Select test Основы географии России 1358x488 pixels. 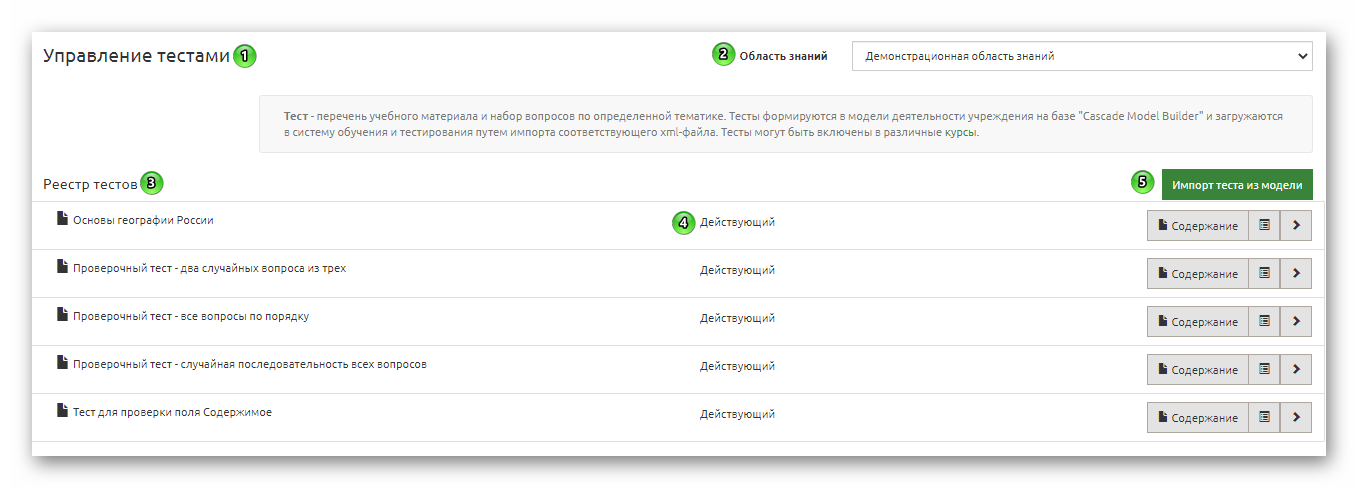[143, 220]
